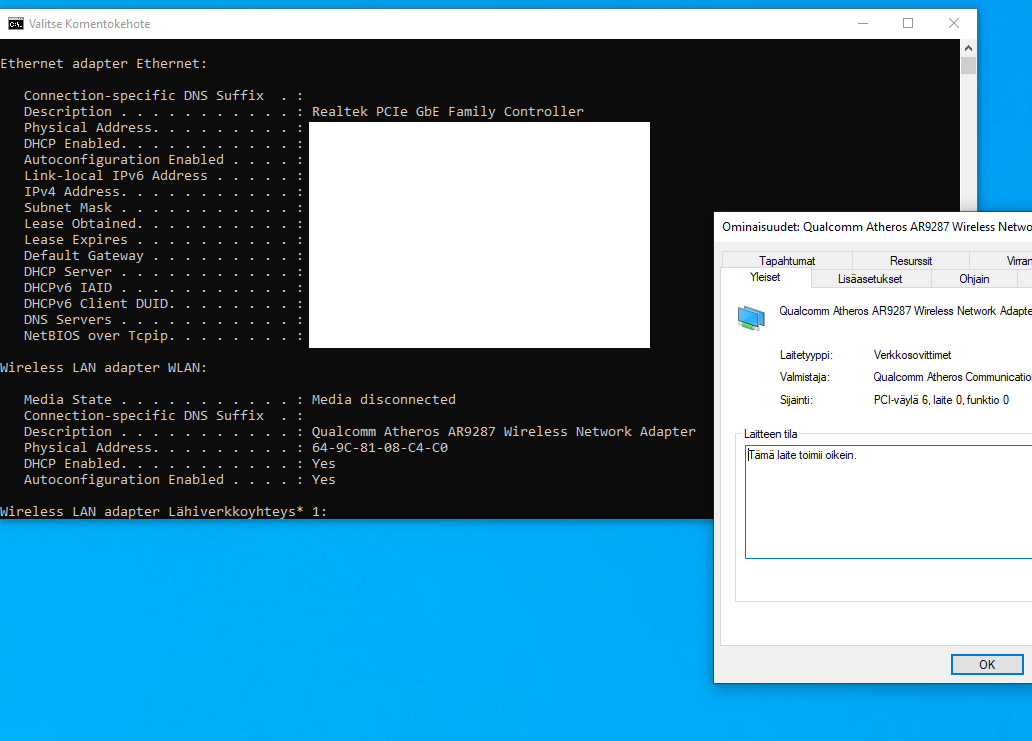Click the console scroll-down arrow
The image size is (1032, 741).
pos(967,510)
